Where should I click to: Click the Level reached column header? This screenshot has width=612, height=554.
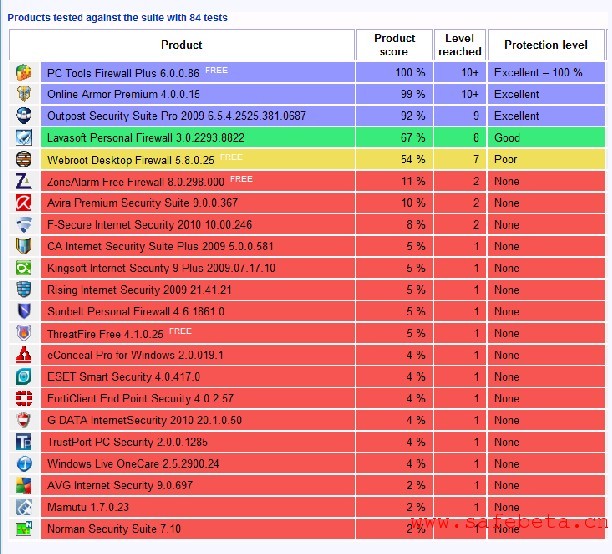click(461, 45)
